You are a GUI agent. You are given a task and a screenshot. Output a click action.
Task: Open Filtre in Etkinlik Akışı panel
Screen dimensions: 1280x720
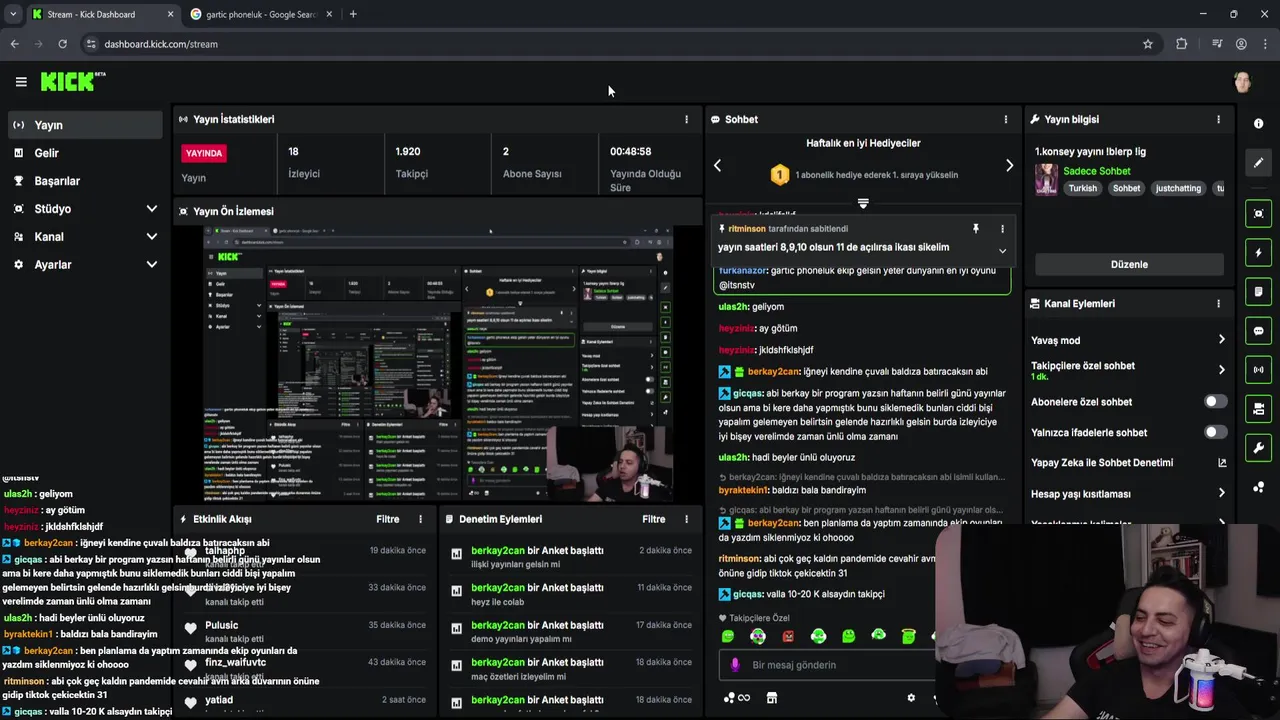388,519
